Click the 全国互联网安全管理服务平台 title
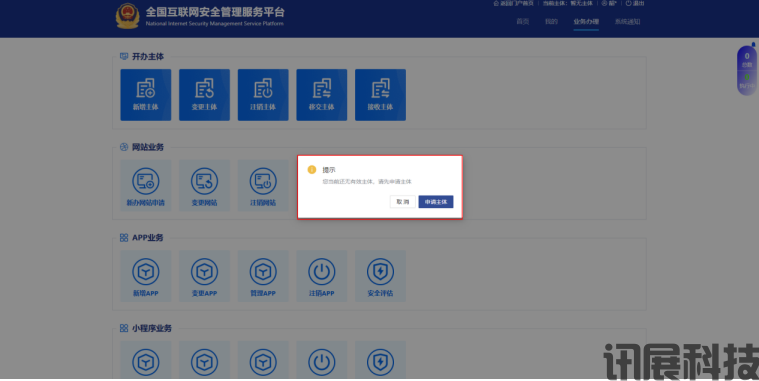Screen dimensions: 759x381 215,12
